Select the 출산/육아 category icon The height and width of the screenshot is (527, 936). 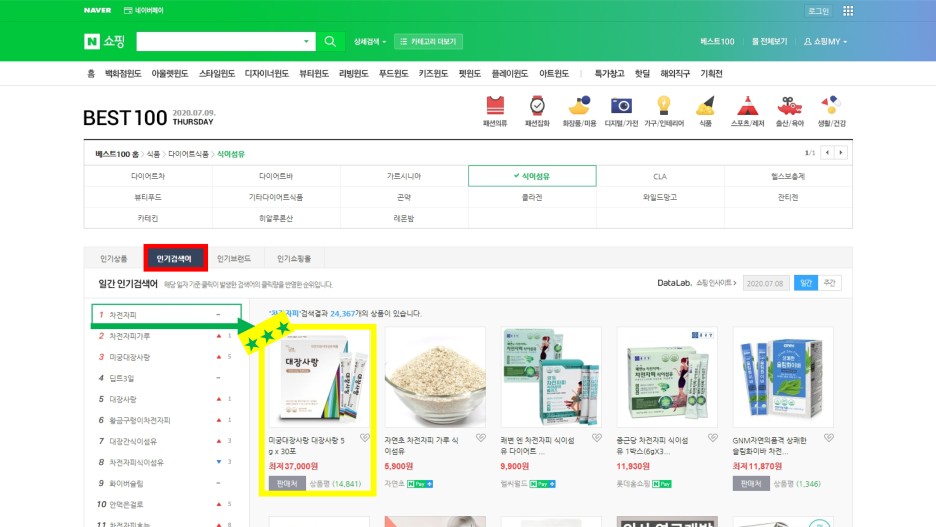pyautogui.click(x=789, y=106)
